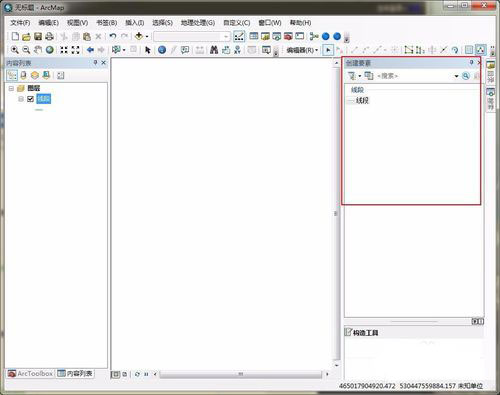
Task: Switch to List By Selection
Action: point(46,76)
